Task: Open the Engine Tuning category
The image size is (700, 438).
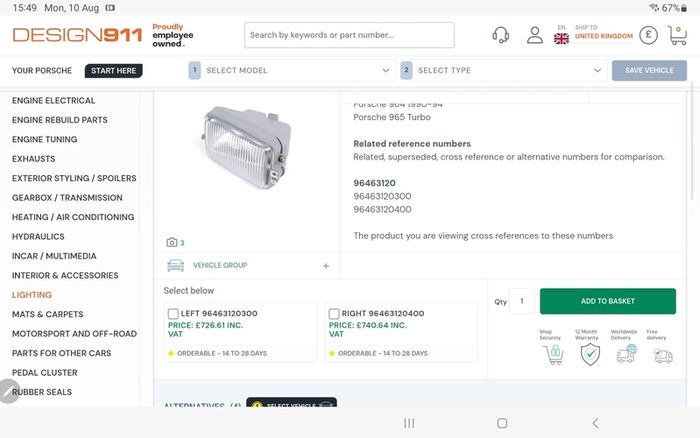Action: click(x=45, y=139)
